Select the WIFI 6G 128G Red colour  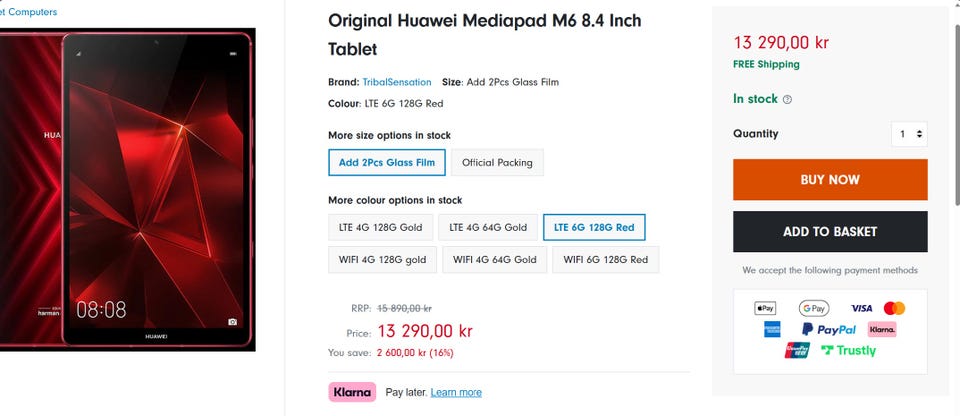point(605,260)
